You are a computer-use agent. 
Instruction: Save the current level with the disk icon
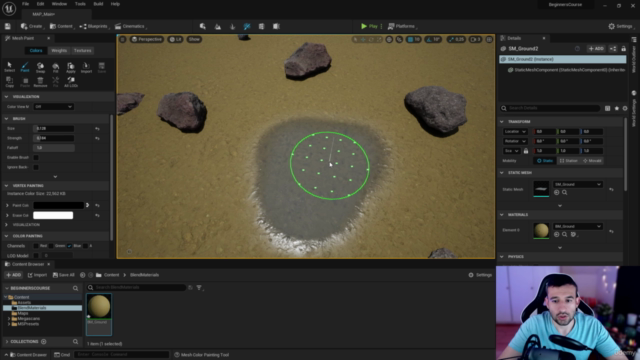7,26
